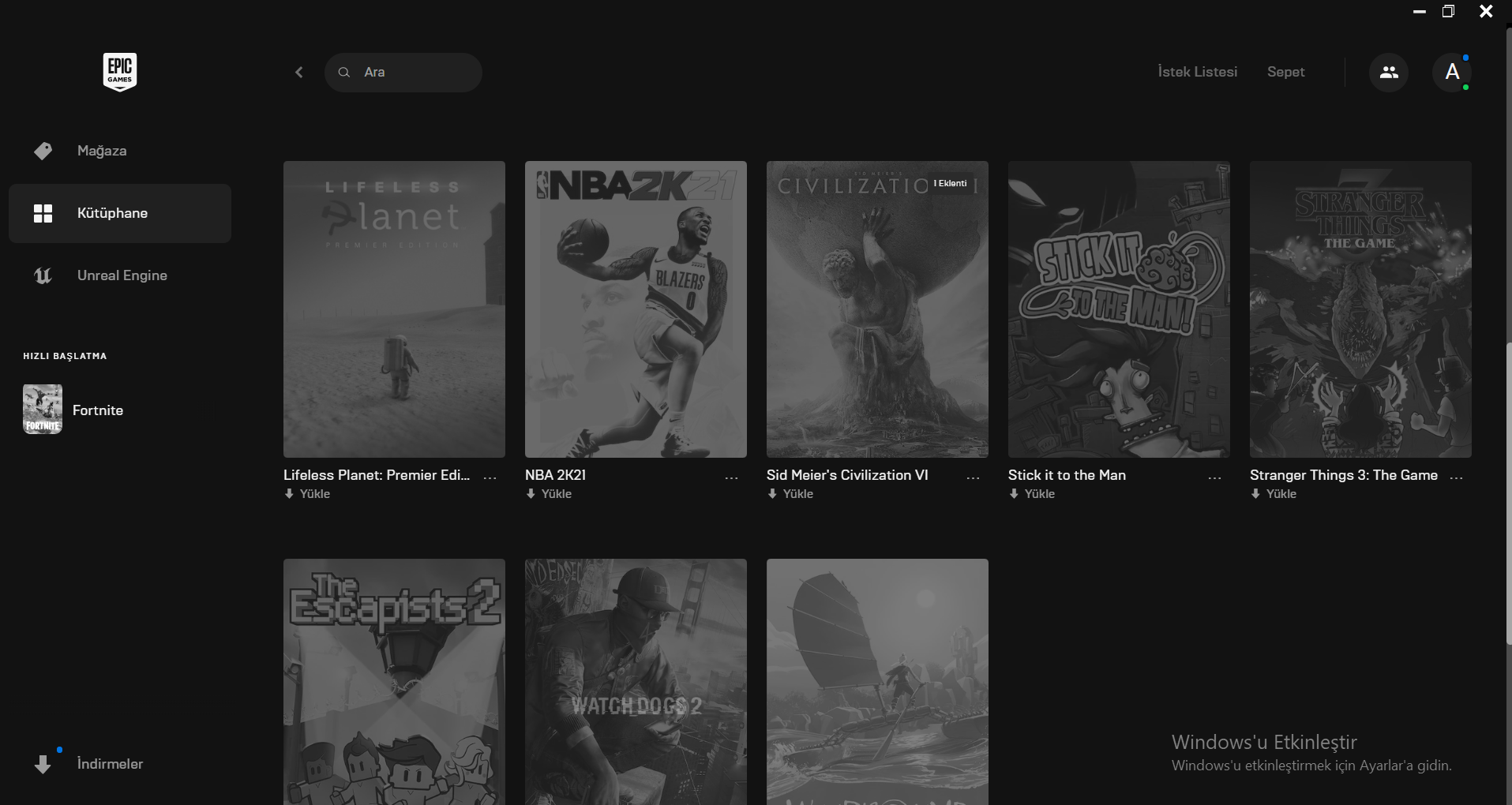Open Stick it to the Man cover
This screenshot has height=805, width=1512.
(1119, 309)
